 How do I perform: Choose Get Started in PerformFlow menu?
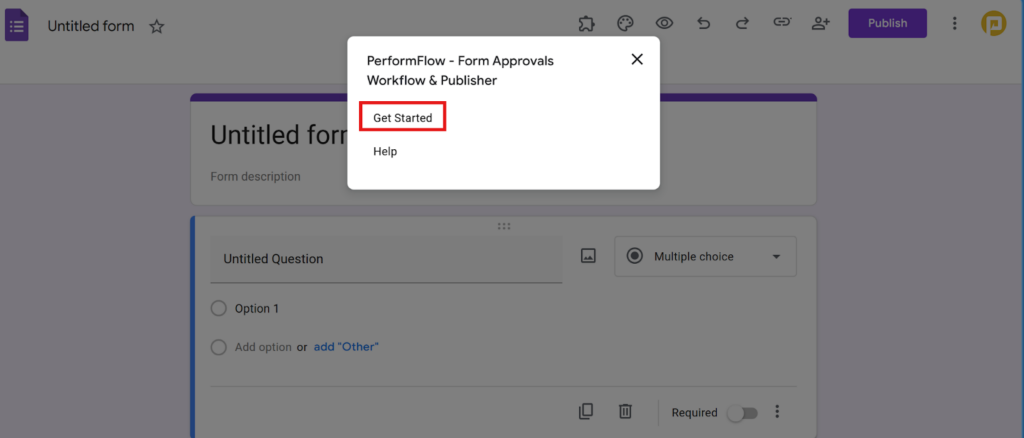tap(403, 118)
